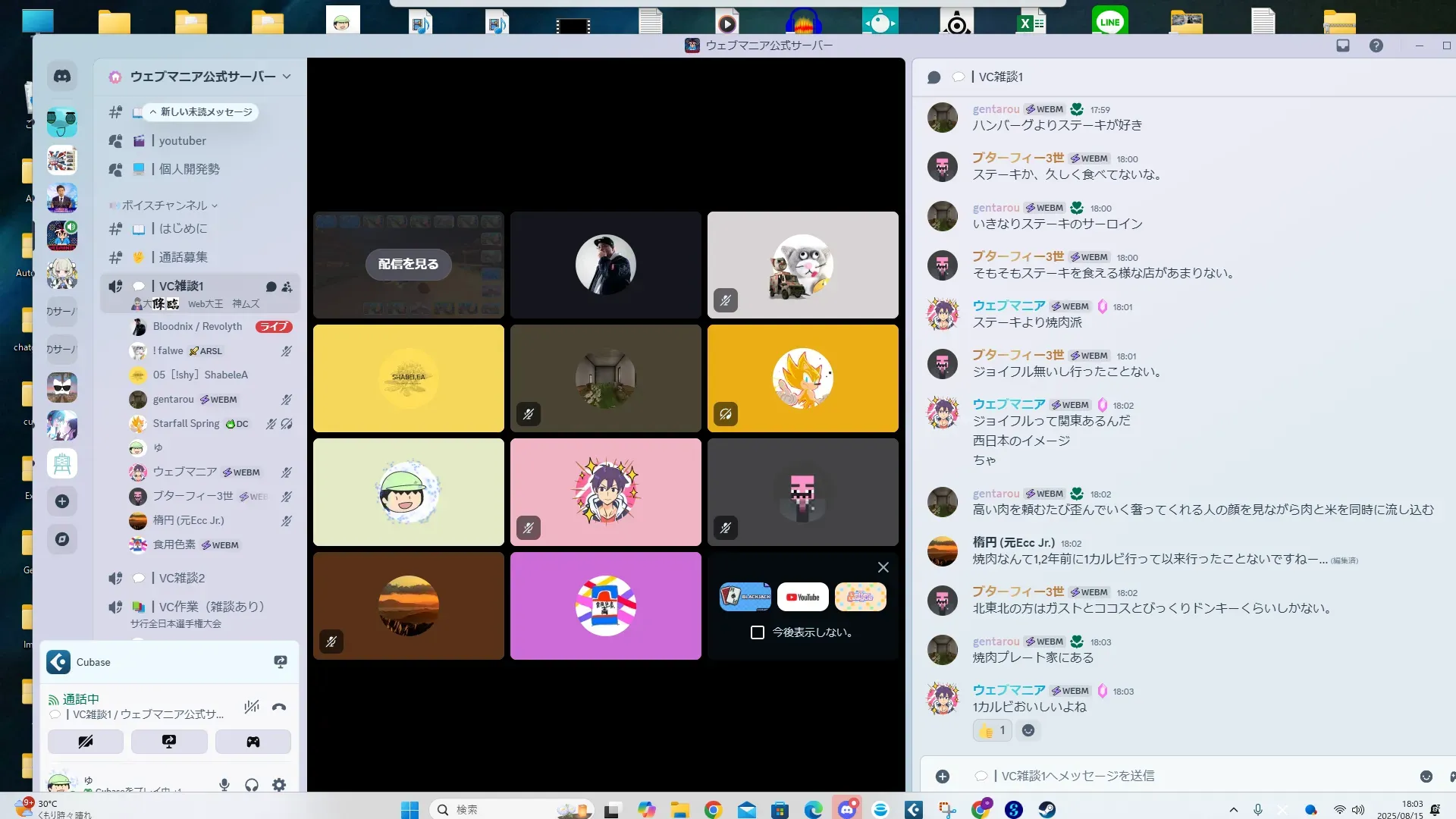
Task: Open user settings gear icon
Action: tap(279, 785)
